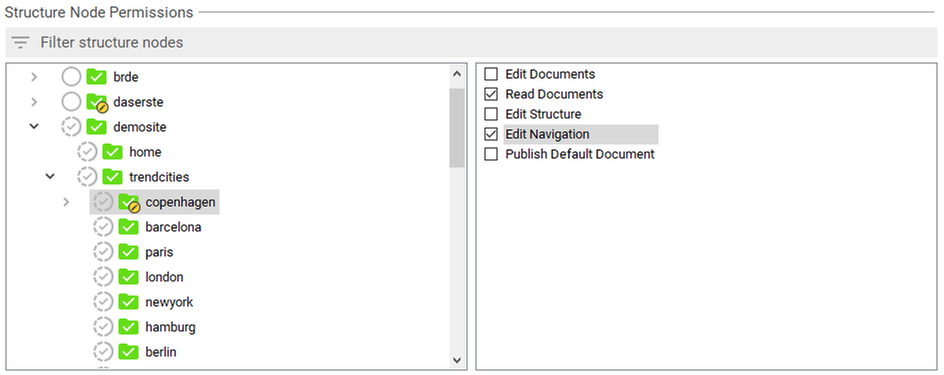Image resolution: width=944 pixels, height=375 pixels.
Task: Select the daserste node label
Action: pyautogui.click(x=138, y=102)
